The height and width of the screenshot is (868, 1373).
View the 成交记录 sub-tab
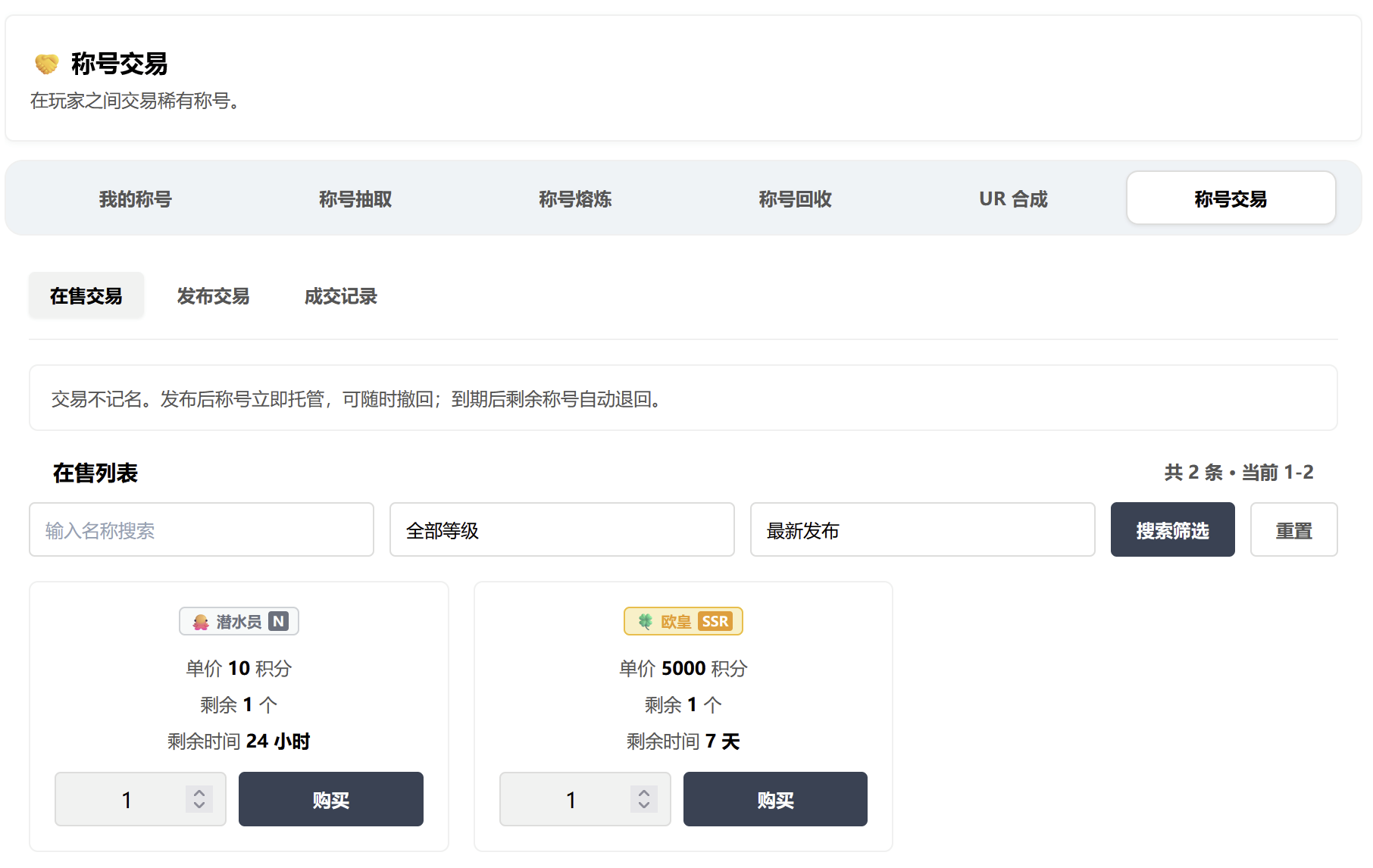pyautogui.click(x=341, y=296)
